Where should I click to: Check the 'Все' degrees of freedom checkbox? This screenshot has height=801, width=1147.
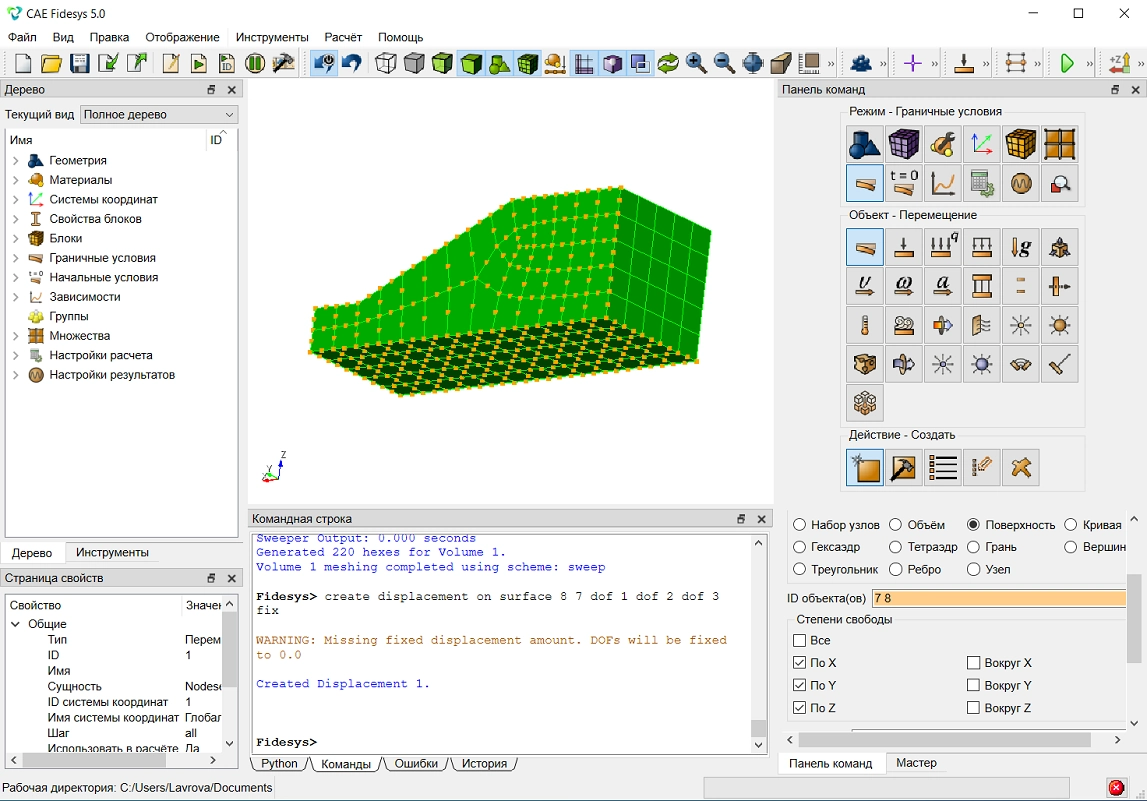(800, 640)
